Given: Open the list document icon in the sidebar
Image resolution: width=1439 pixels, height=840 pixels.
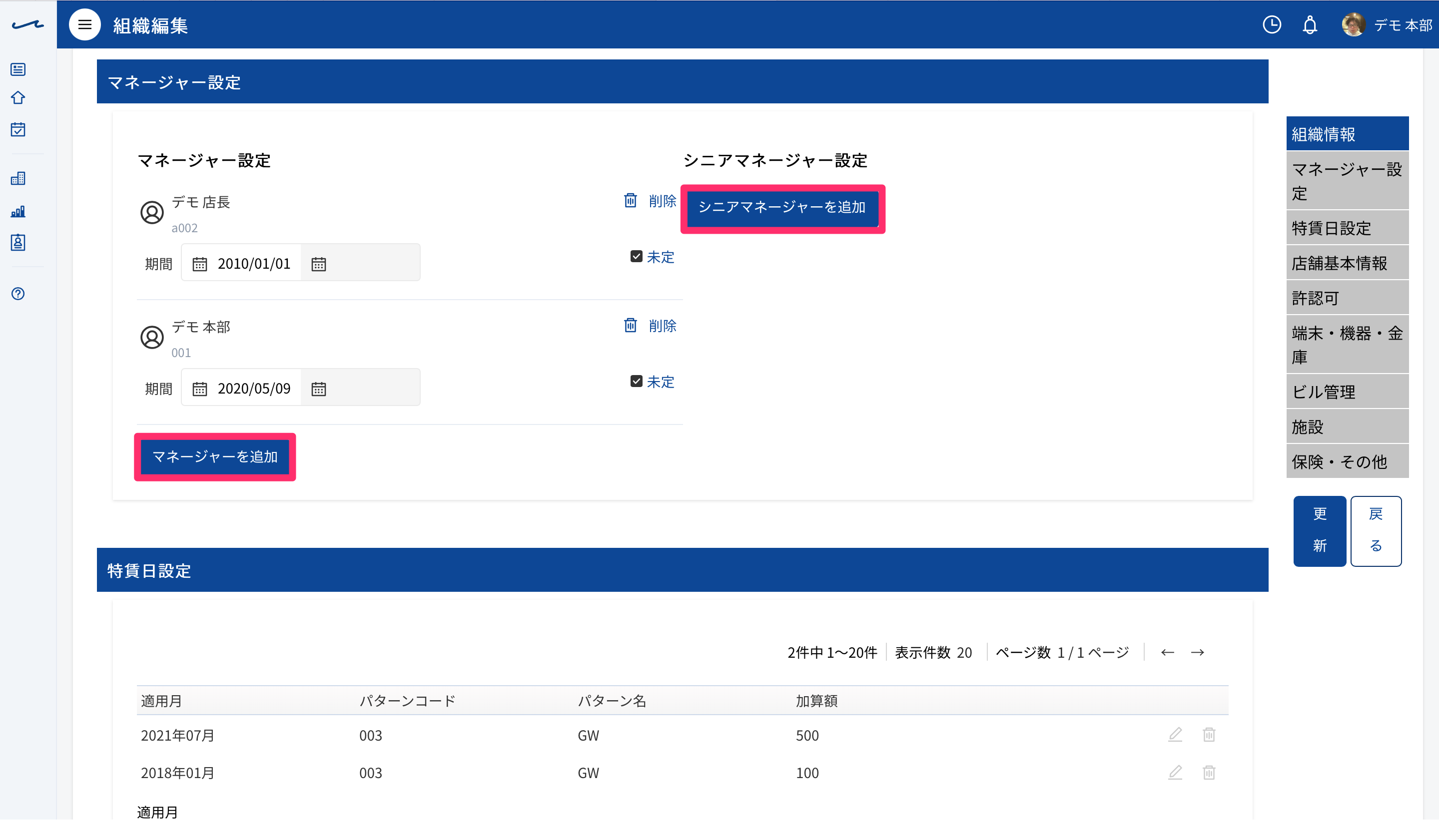Looking at the screenshot, I should (18, 69).
